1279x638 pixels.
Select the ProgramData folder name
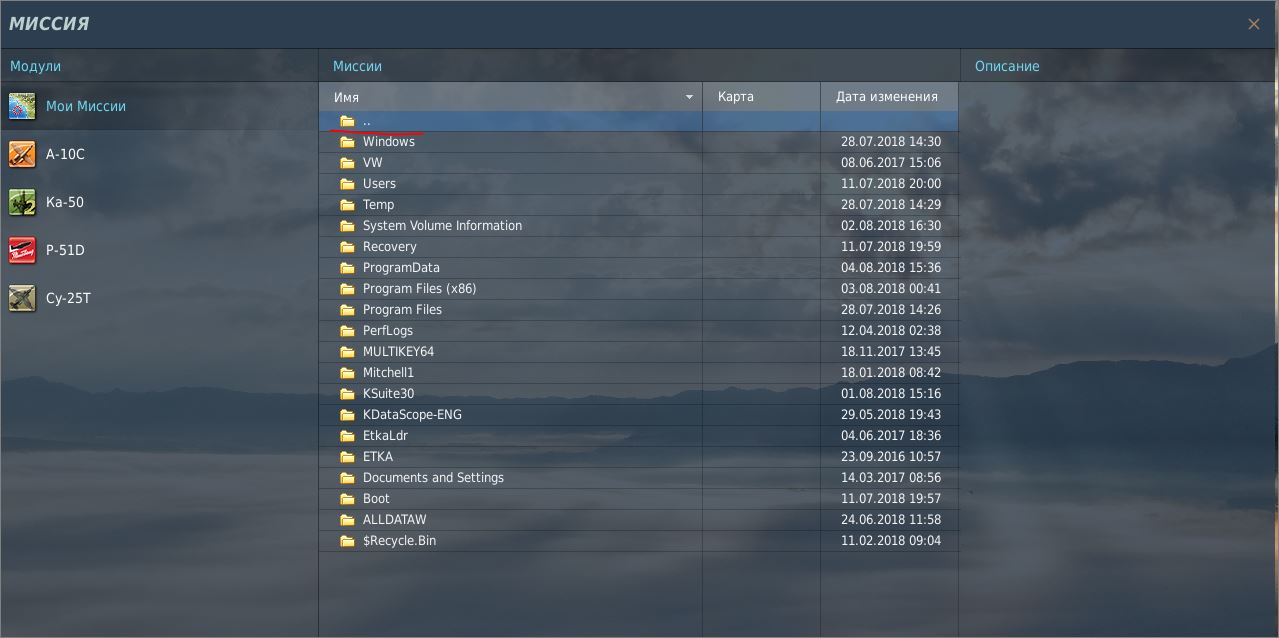401,268
